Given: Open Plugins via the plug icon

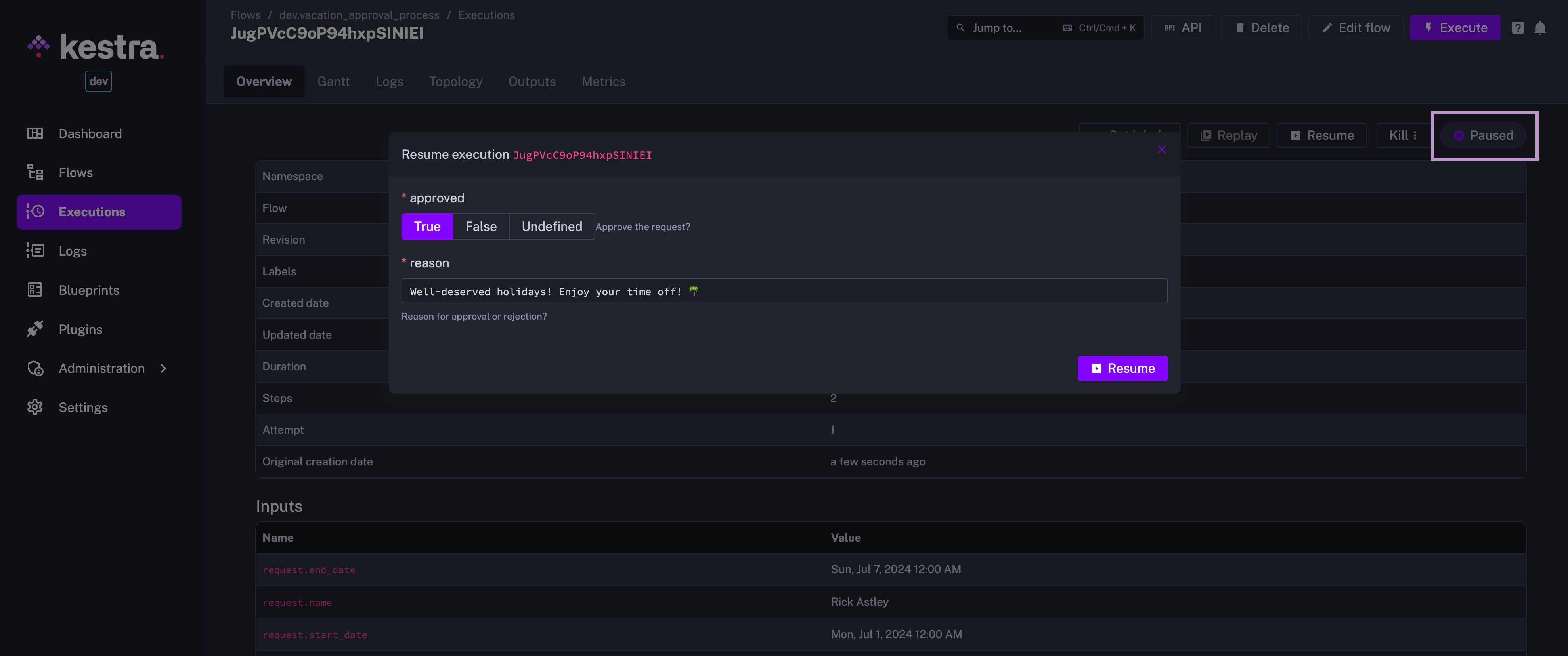Looking at the screenshot, I should pos(35,329).
